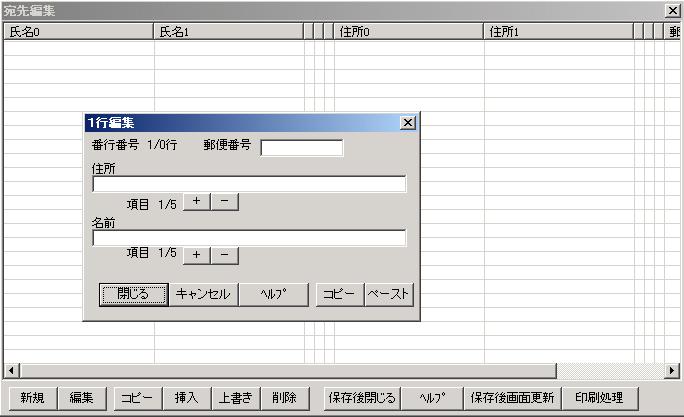Image resolution: width=684 pixels, height=417 pixels.
Task: Click the 郵便番号 input field
Action: point(301,148)
